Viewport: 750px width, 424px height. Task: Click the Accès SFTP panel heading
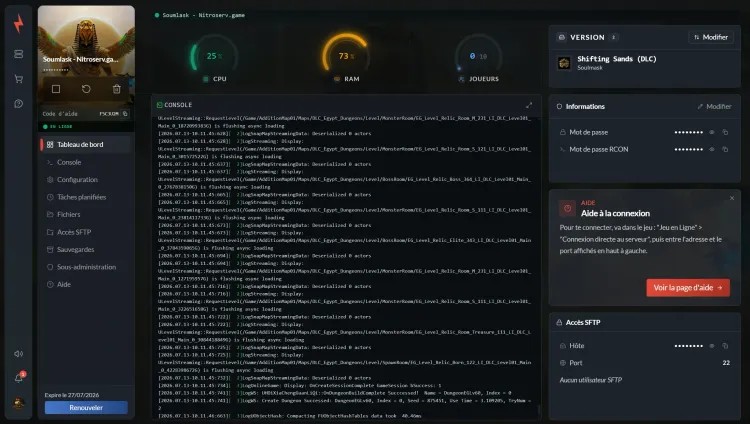click(x=583, y=323)
